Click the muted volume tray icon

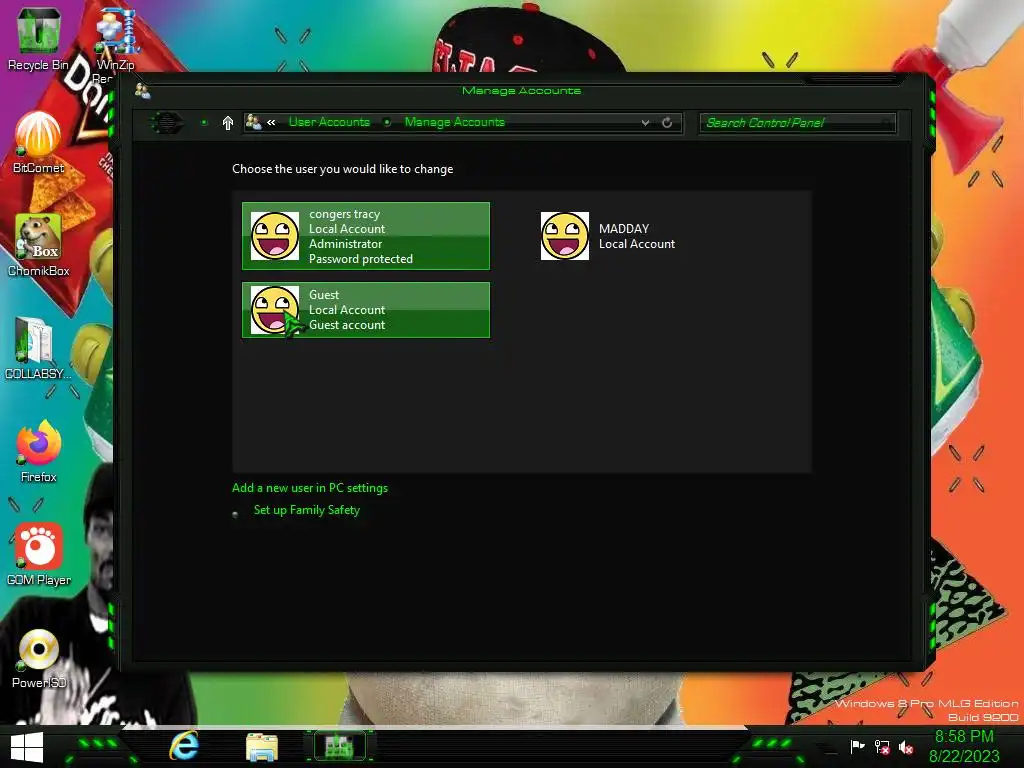906,746
